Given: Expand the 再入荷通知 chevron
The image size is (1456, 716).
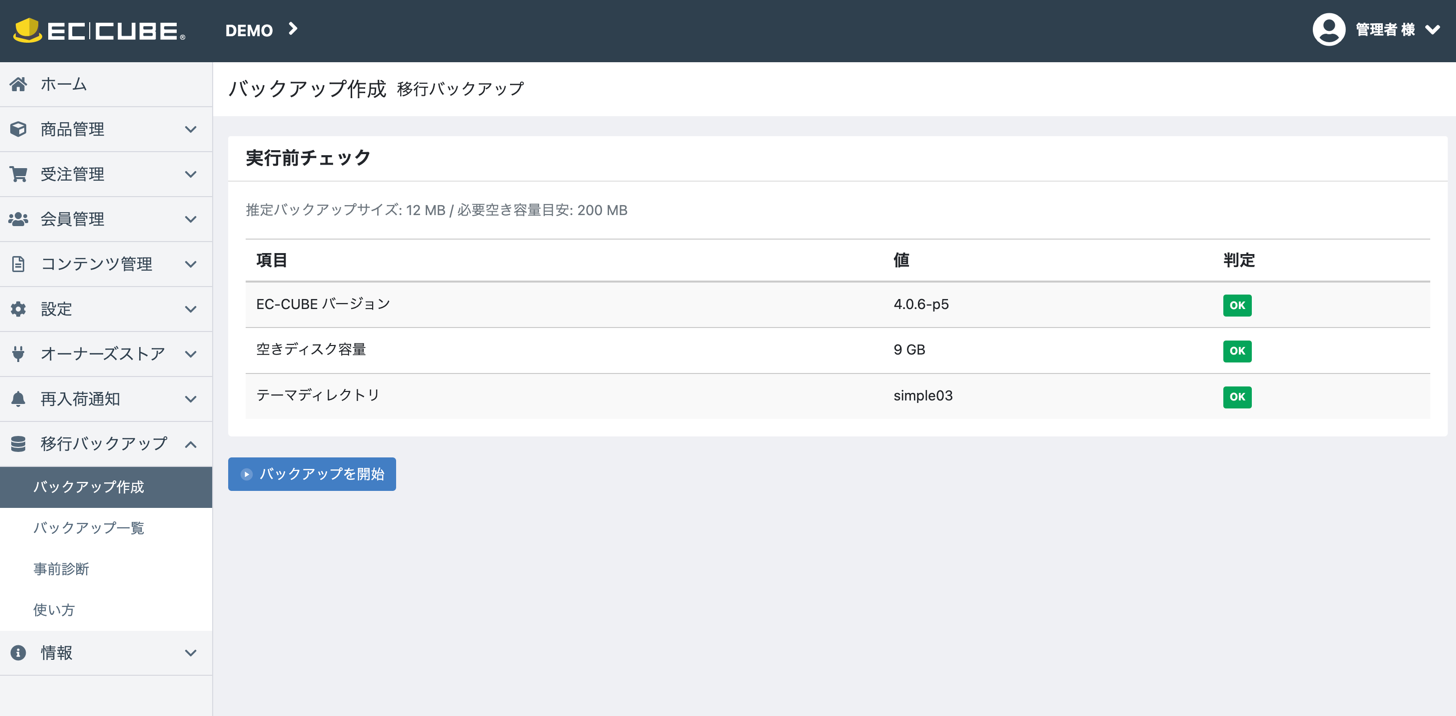Looking at the screenshot, I should coord(191,400).
